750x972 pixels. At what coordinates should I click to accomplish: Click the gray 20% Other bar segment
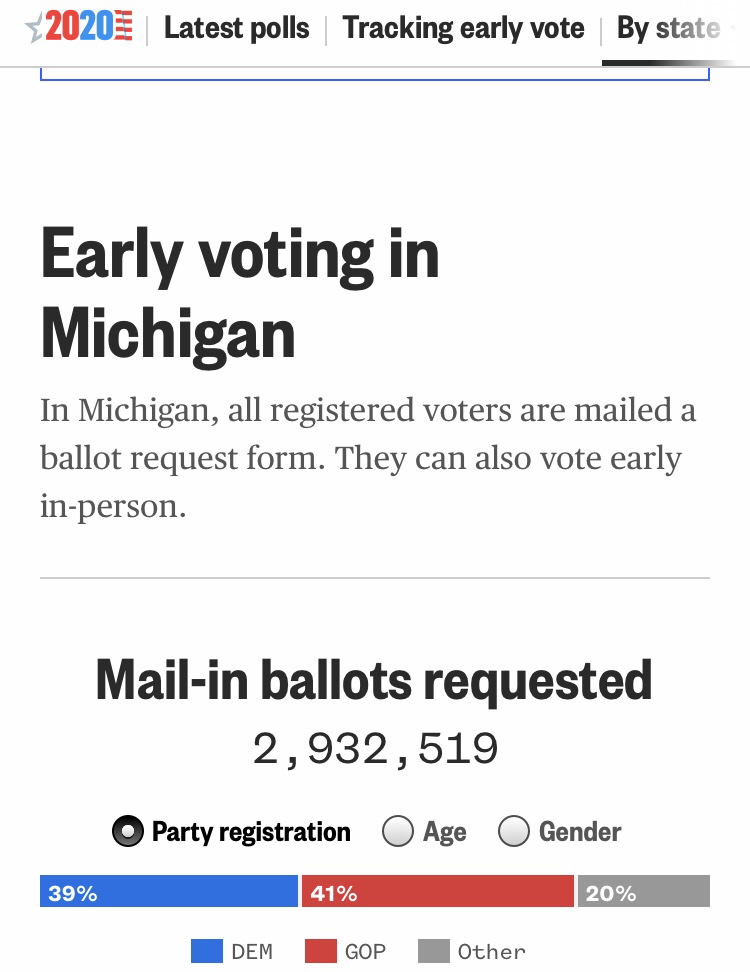click(x=644, y=891)
